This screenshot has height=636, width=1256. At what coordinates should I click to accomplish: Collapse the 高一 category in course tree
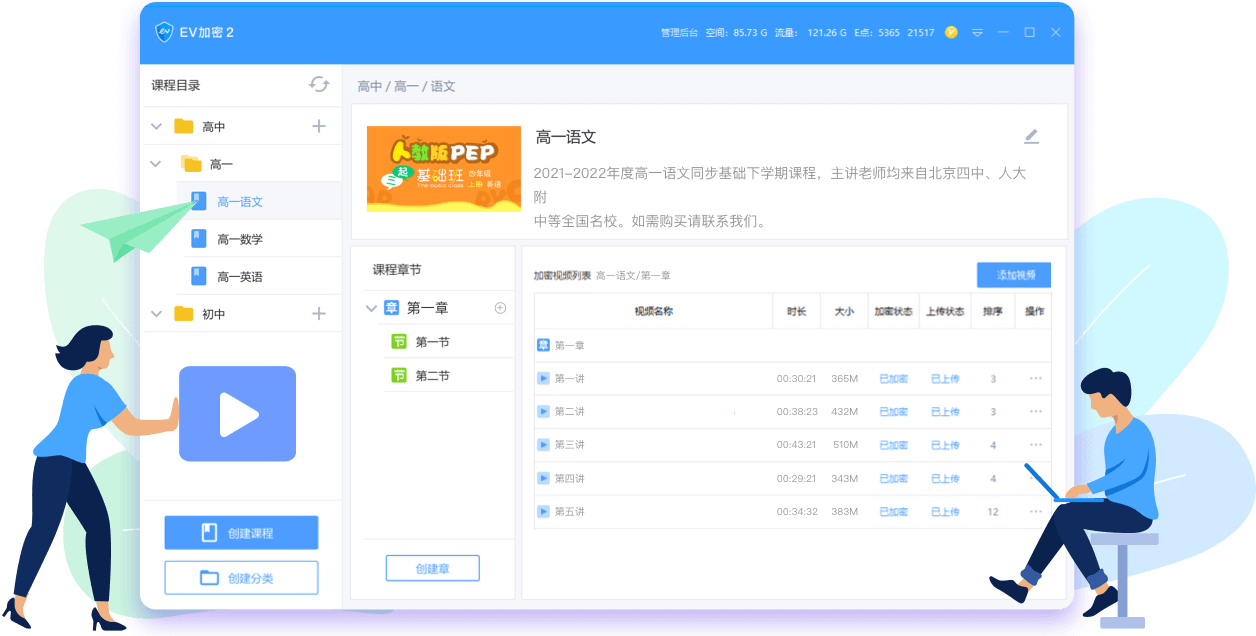[x=156, y=163]
